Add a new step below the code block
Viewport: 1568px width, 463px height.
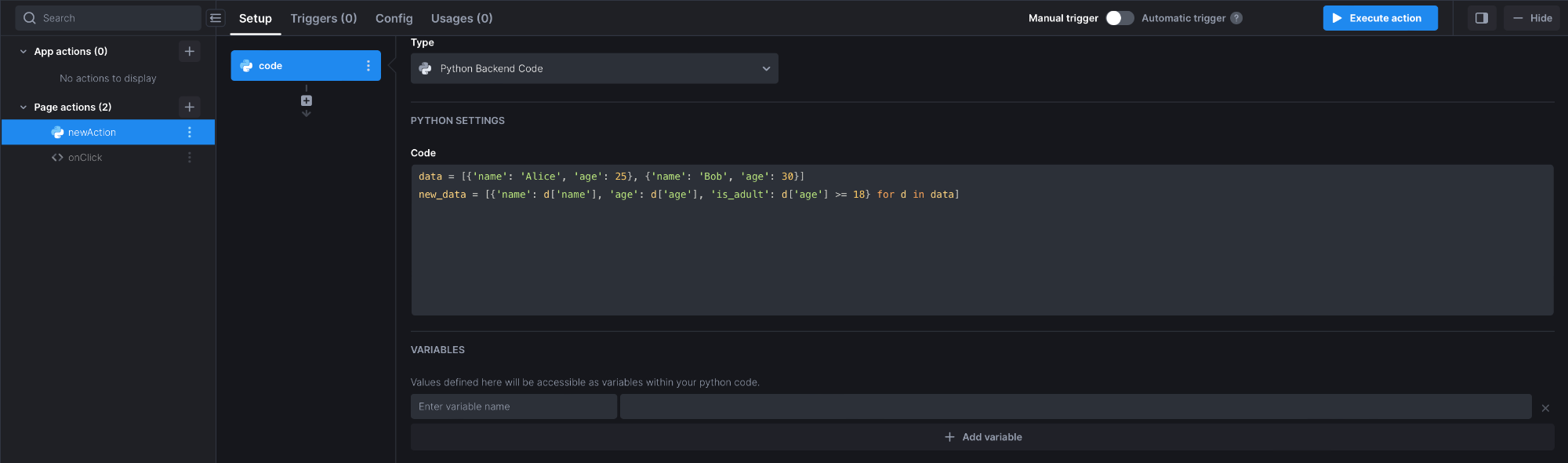307,101
